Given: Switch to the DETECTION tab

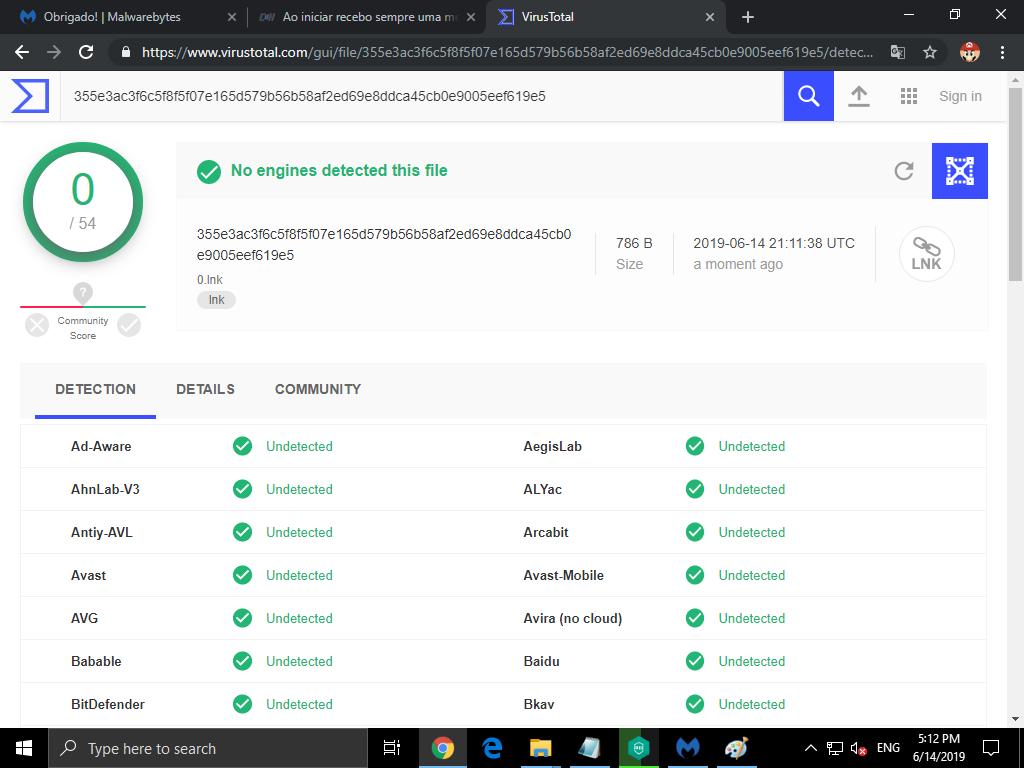Looking at the screenshot, I should [x=95, y=389].
